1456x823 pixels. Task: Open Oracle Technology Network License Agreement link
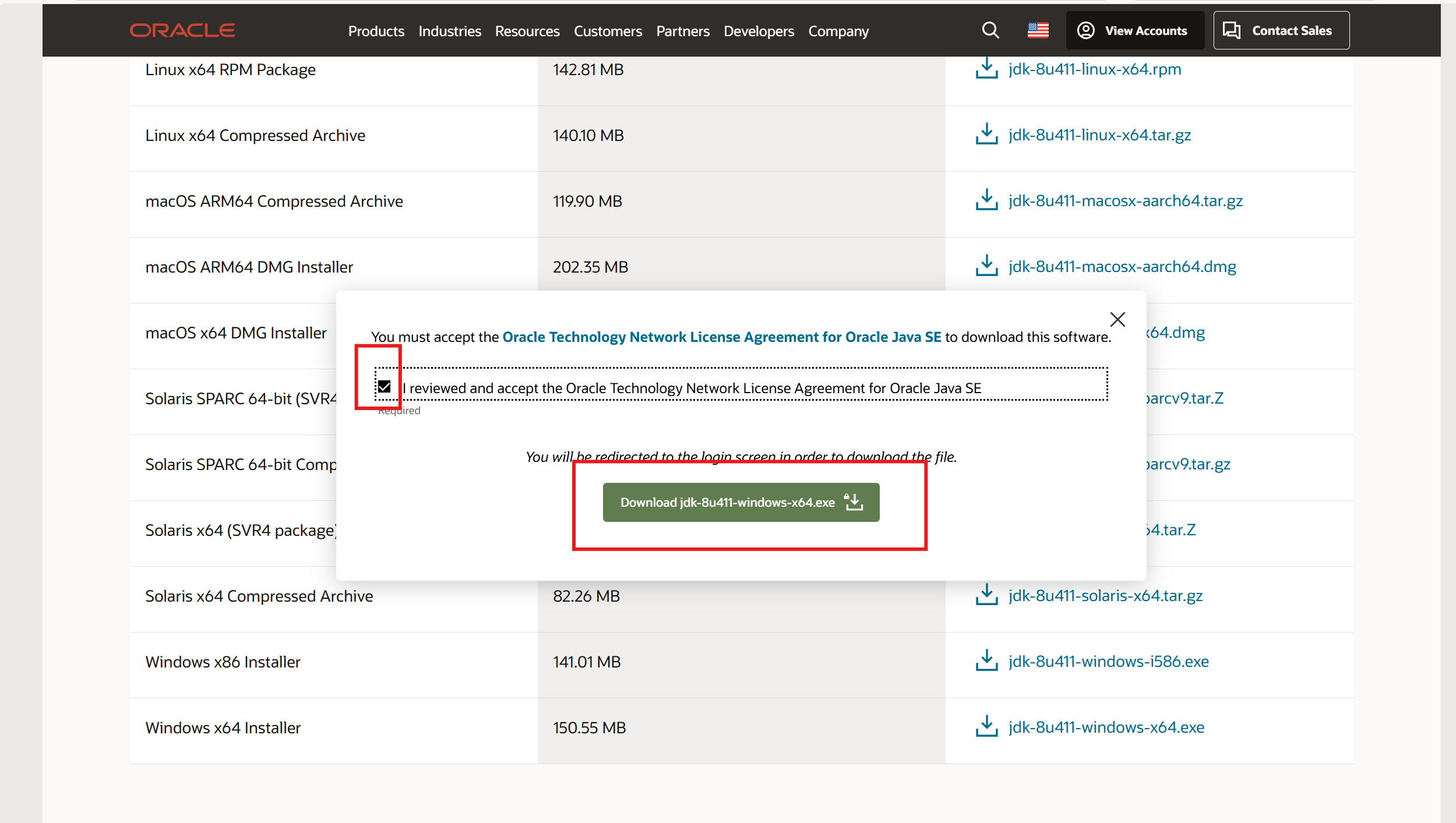click(721, 337)
